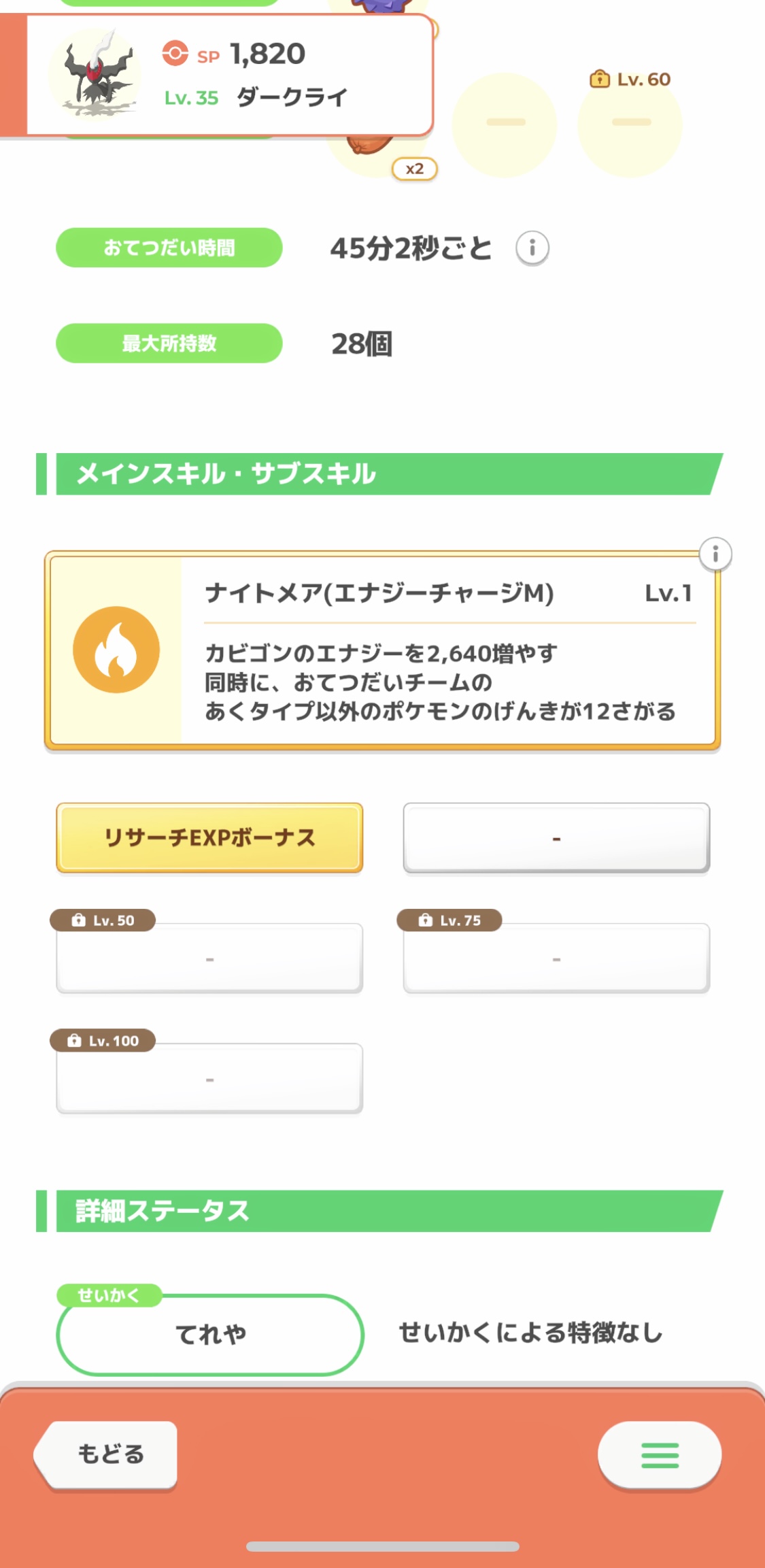The width and height of the screenshot is (765, 1568).
Task: Tap the メインスキル・サブスキル section header
Action: coord(379,473)
